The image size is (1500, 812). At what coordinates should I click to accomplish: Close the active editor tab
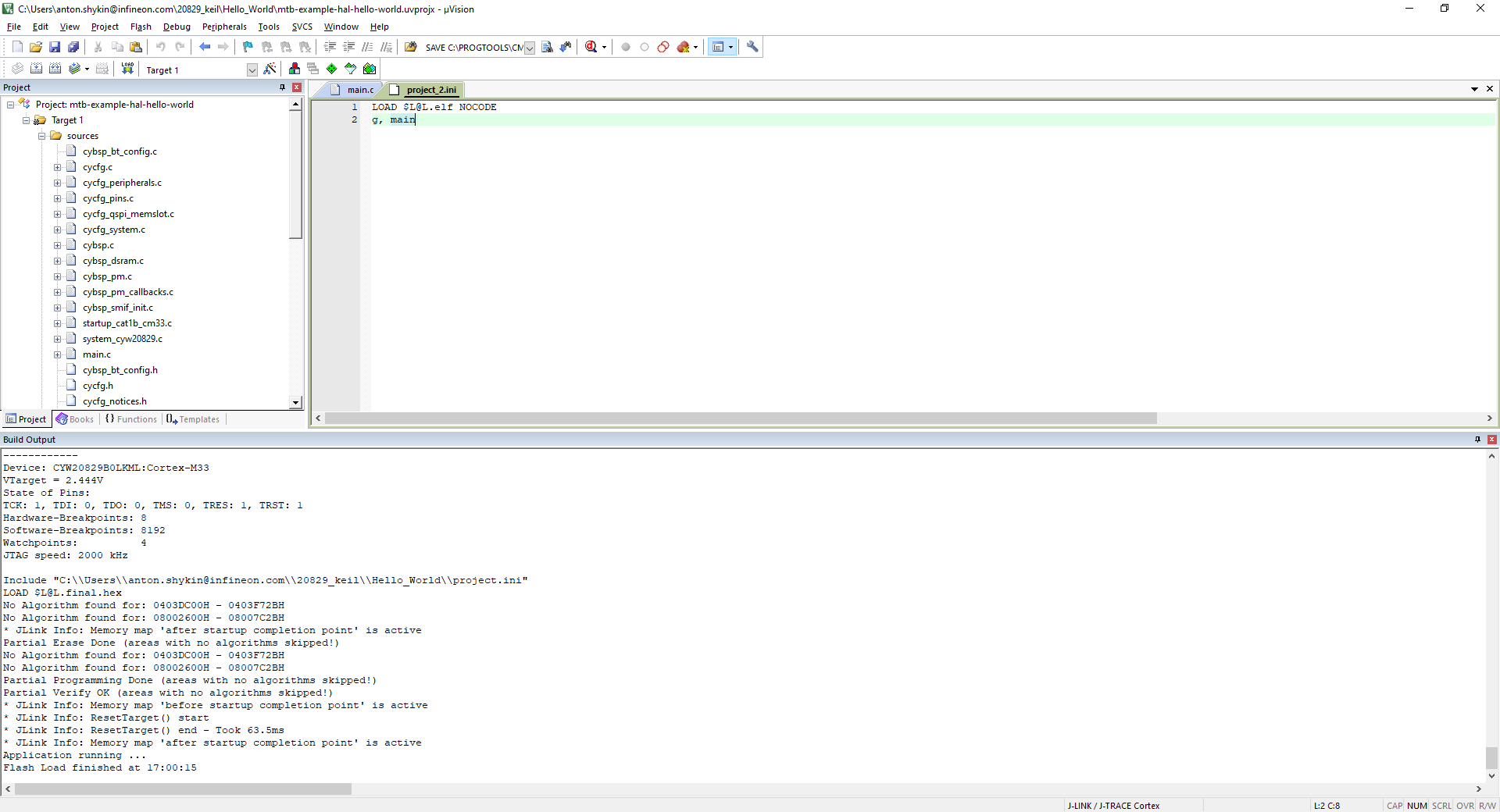click(x=1490, y=89)
